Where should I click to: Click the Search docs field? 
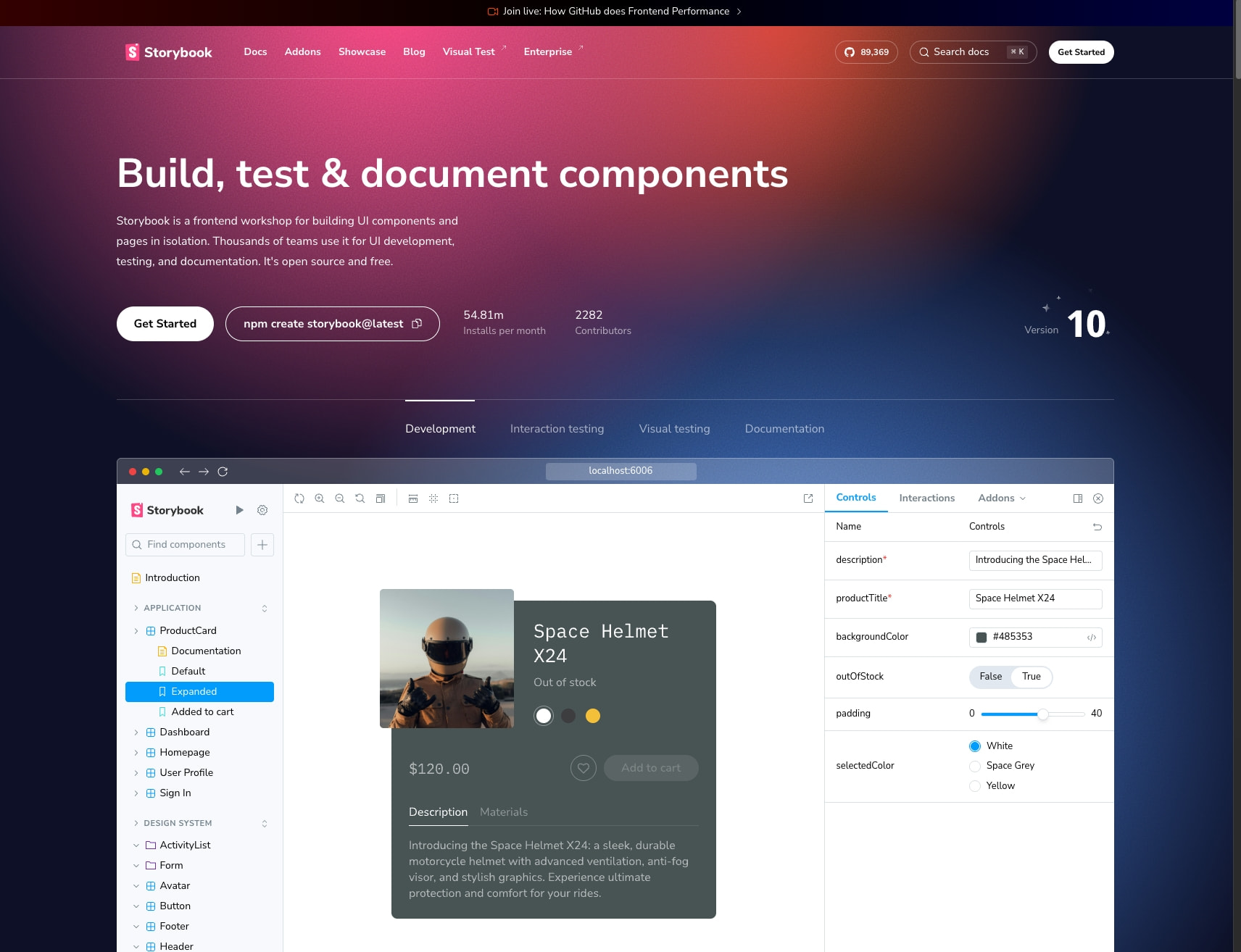click(x=973, y=52)
